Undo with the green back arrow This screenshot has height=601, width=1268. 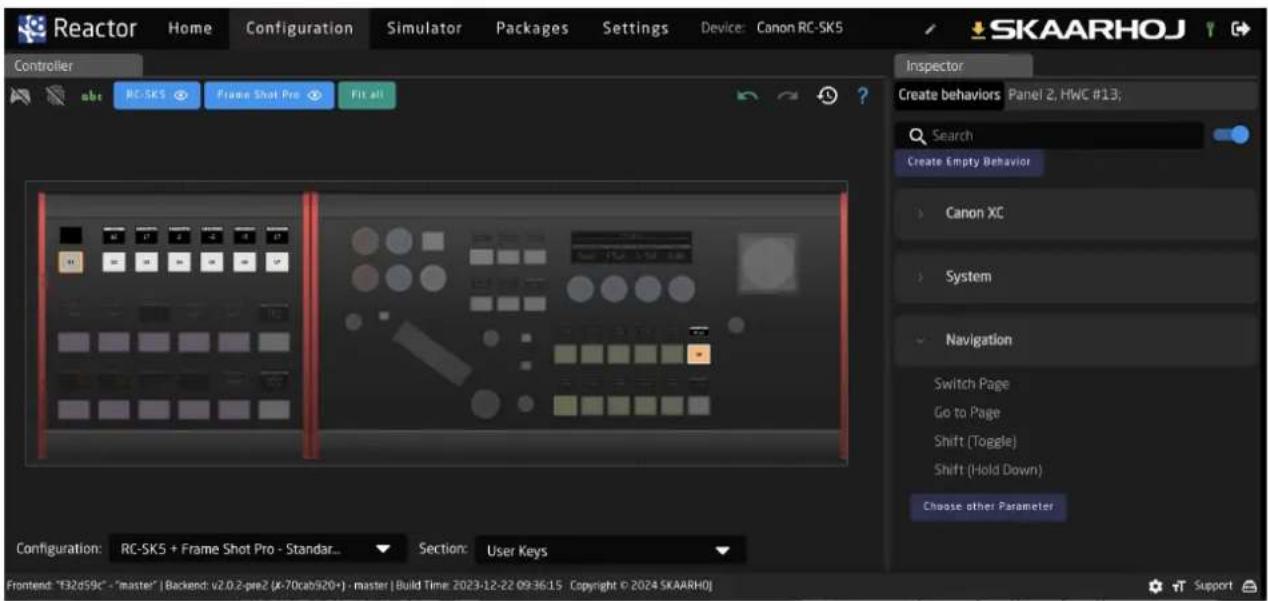(746, 96)
